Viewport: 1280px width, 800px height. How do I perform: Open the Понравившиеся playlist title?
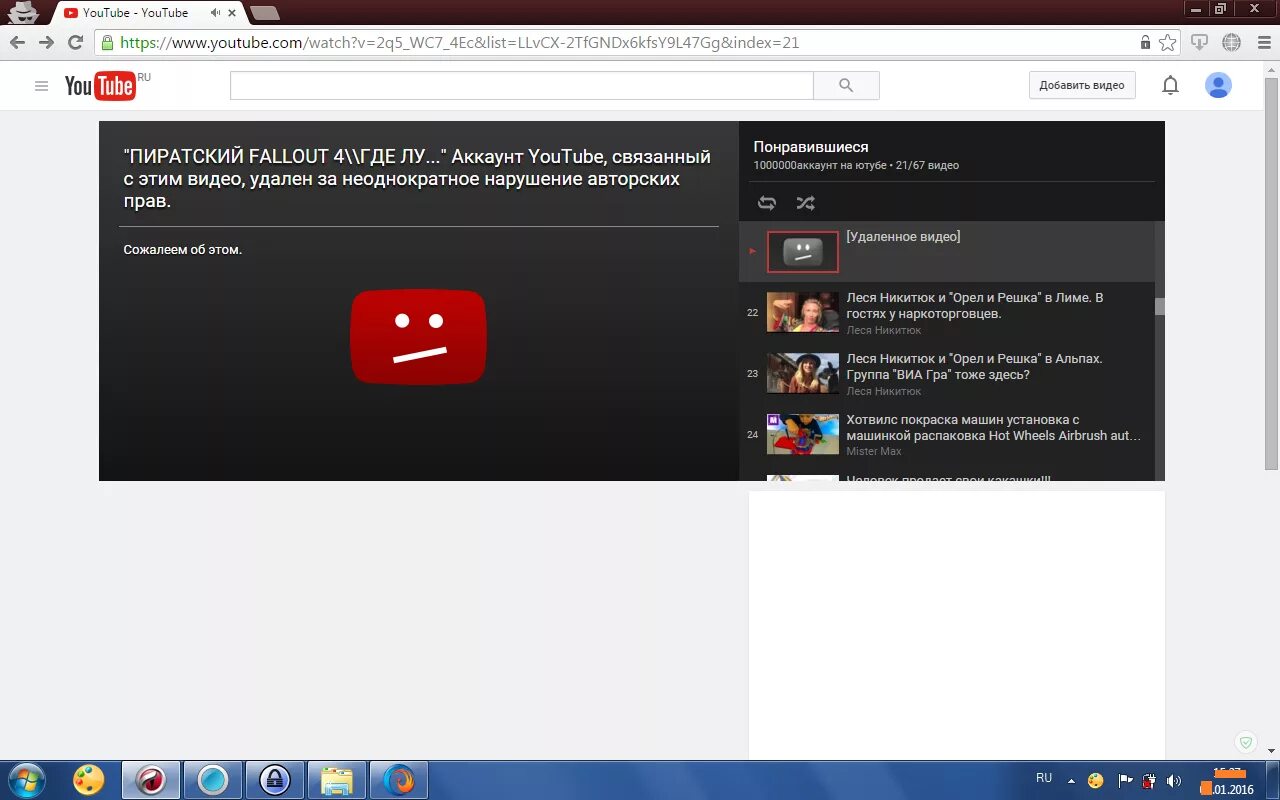coord(811,147)
